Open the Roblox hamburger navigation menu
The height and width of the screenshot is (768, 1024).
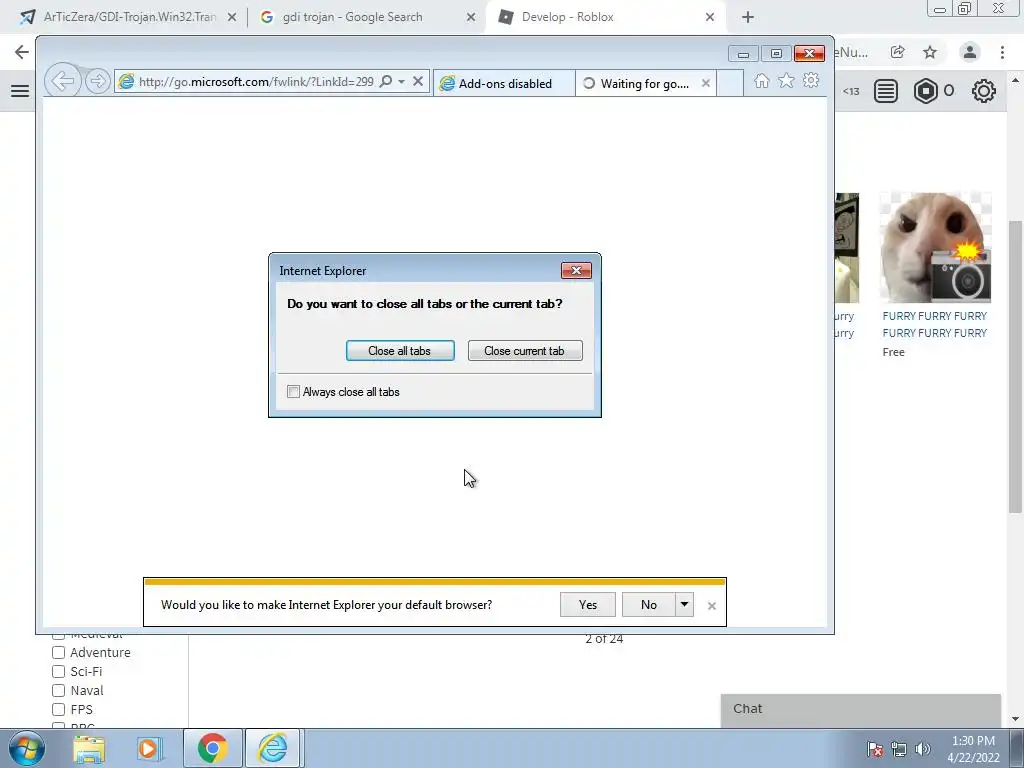[20, 91]
